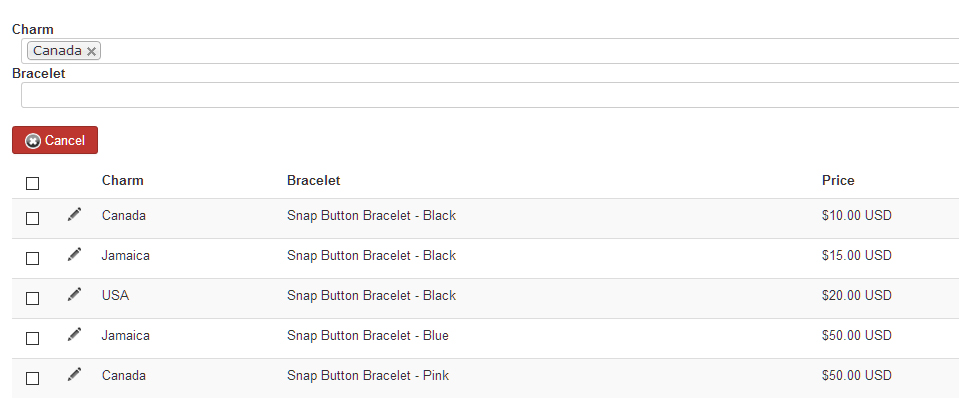Sort by the Bracelet column header
This screenshot has height=413, width=959.
click(x=313, y=180)
